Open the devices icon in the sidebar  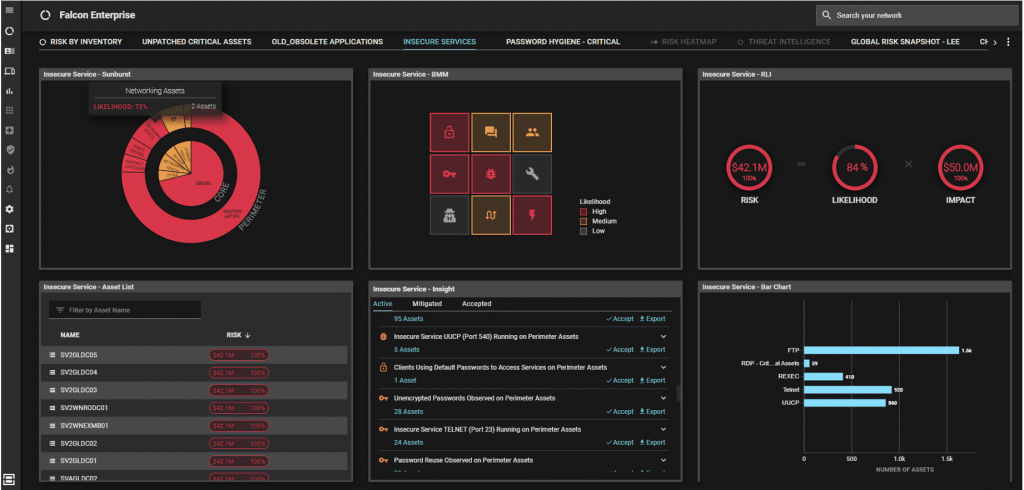[x=9, y=71]
